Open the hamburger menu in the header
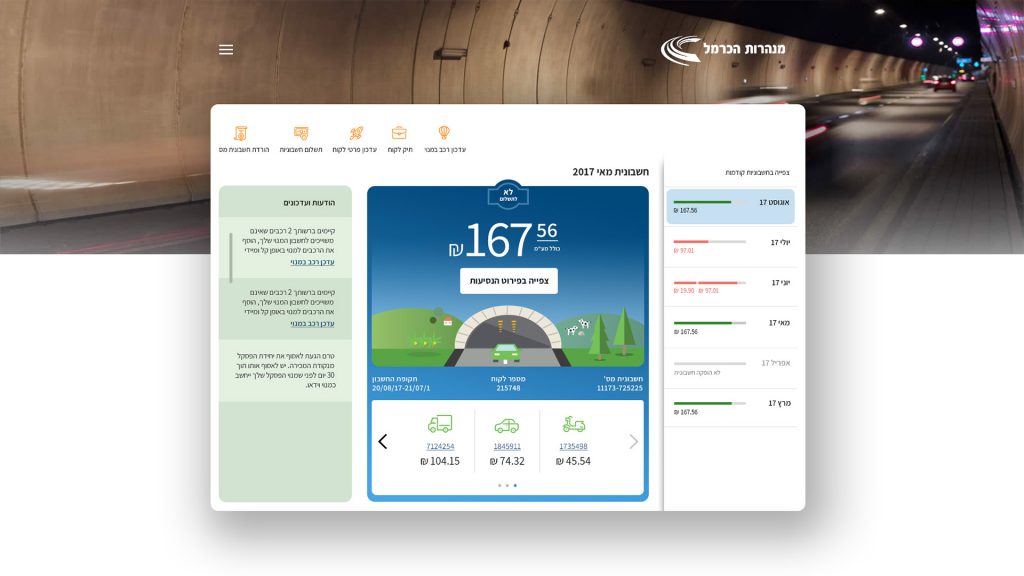Viewport: 1024px width, 576px height. tap(226, 50)
